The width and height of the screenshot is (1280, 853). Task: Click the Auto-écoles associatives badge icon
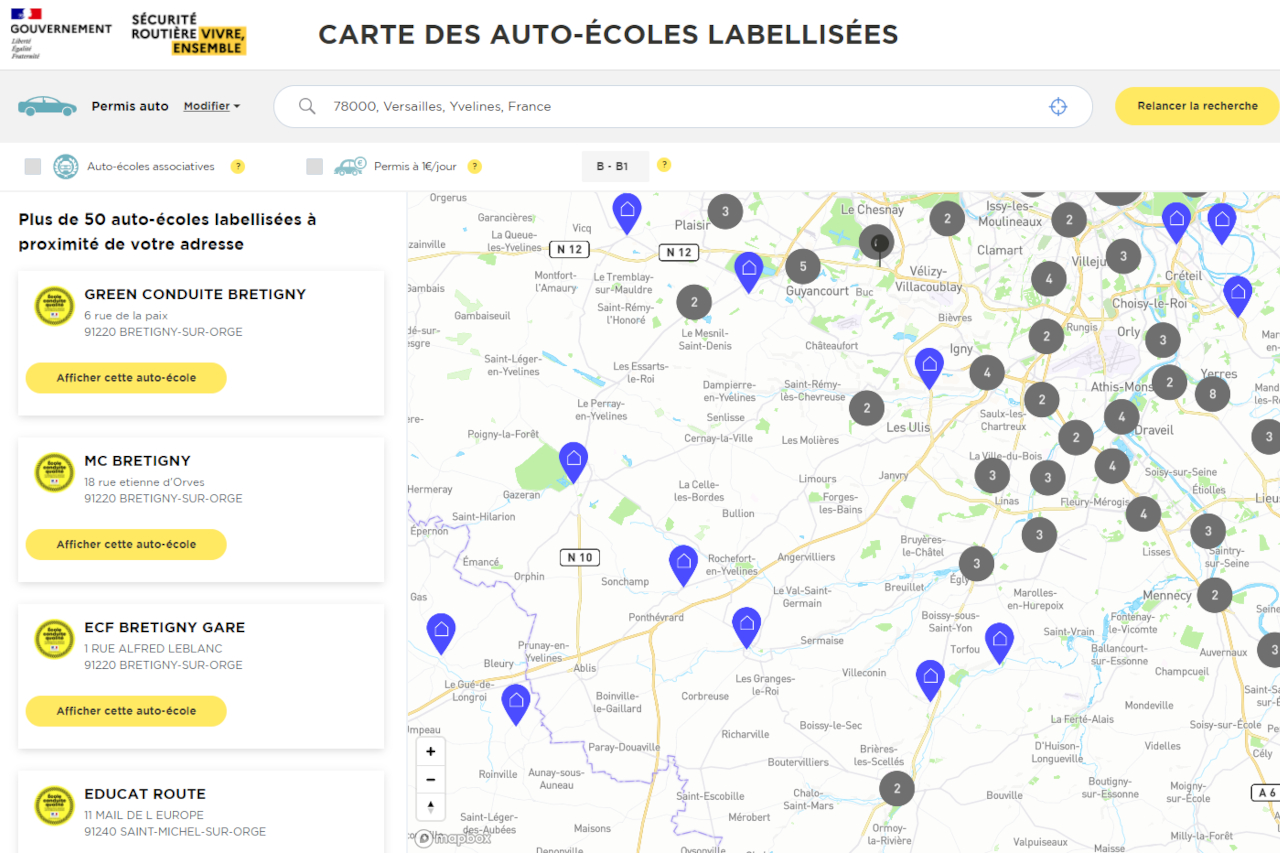coord(65,167)
